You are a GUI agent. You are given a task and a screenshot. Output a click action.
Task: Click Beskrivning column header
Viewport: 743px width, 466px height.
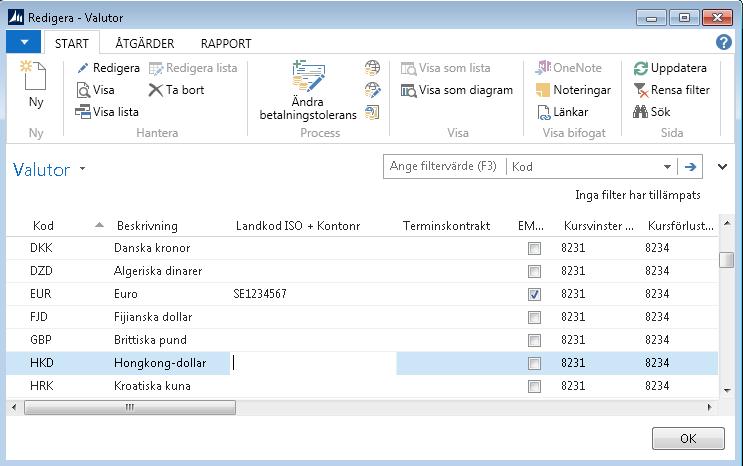147,226
